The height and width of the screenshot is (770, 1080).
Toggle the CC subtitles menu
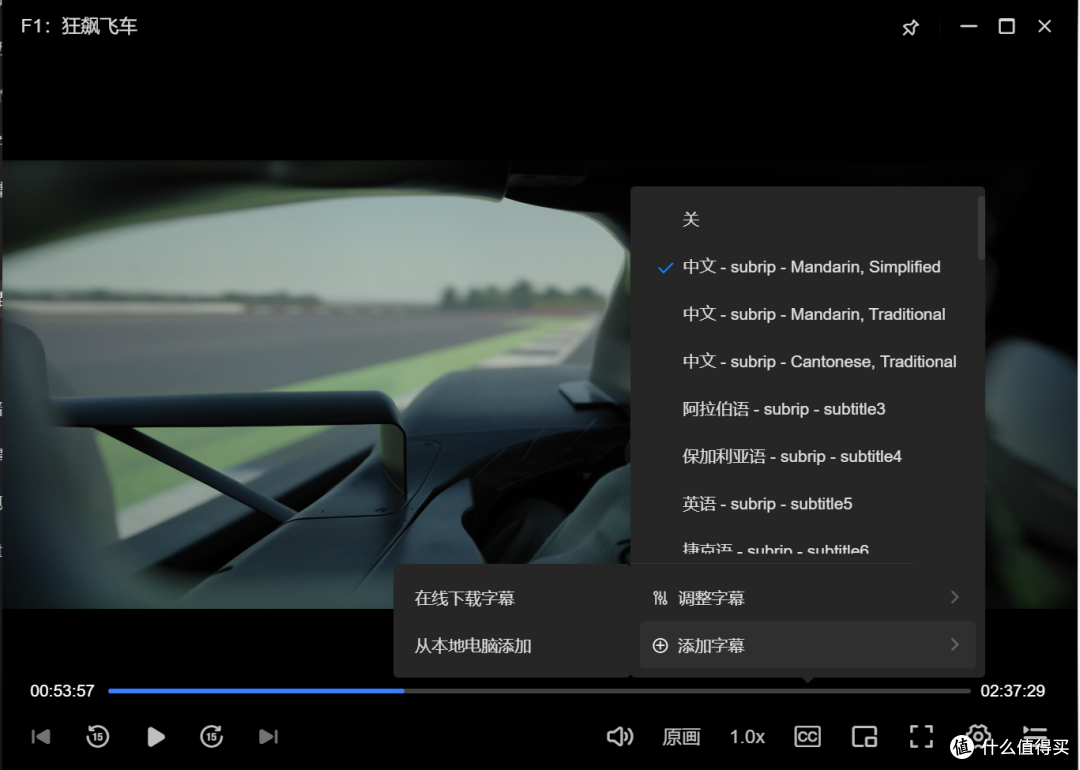(807, 736)
